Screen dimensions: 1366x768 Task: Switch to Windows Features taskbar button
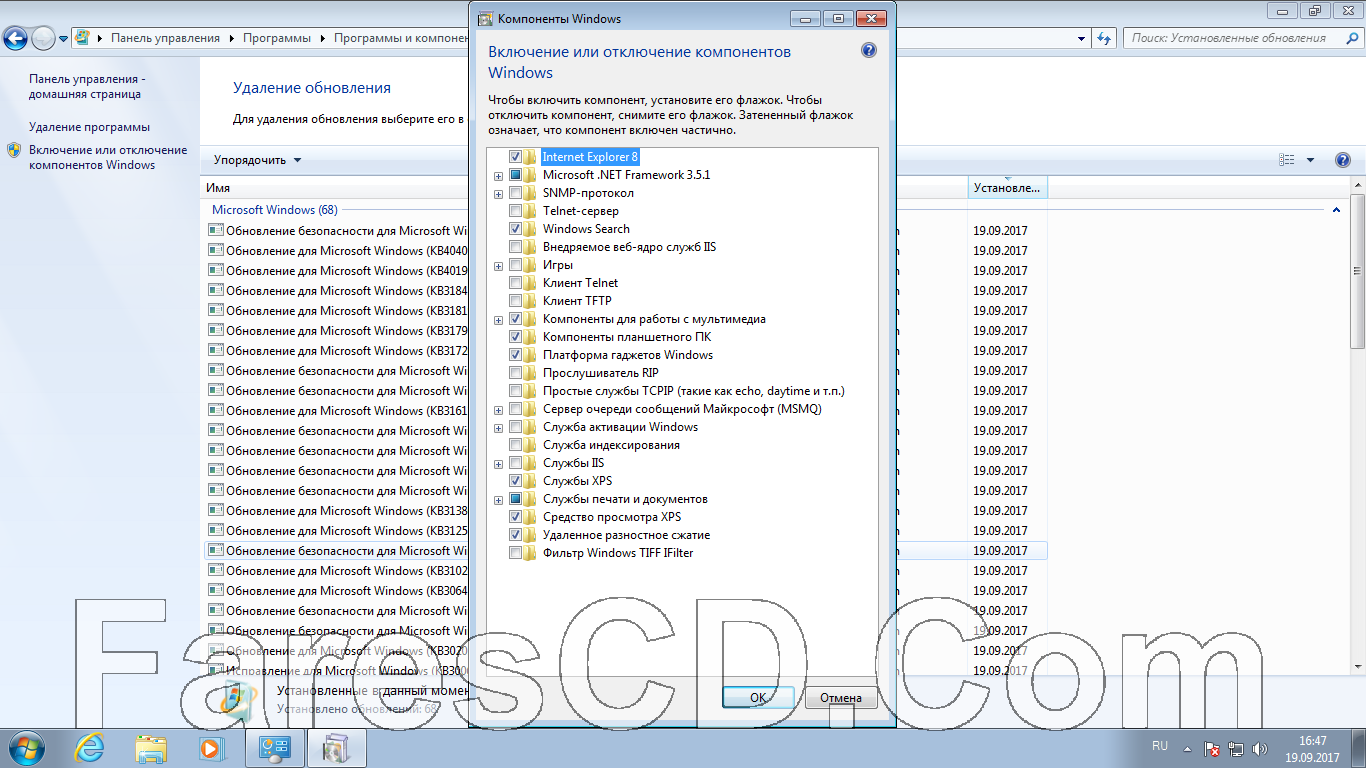337,747
